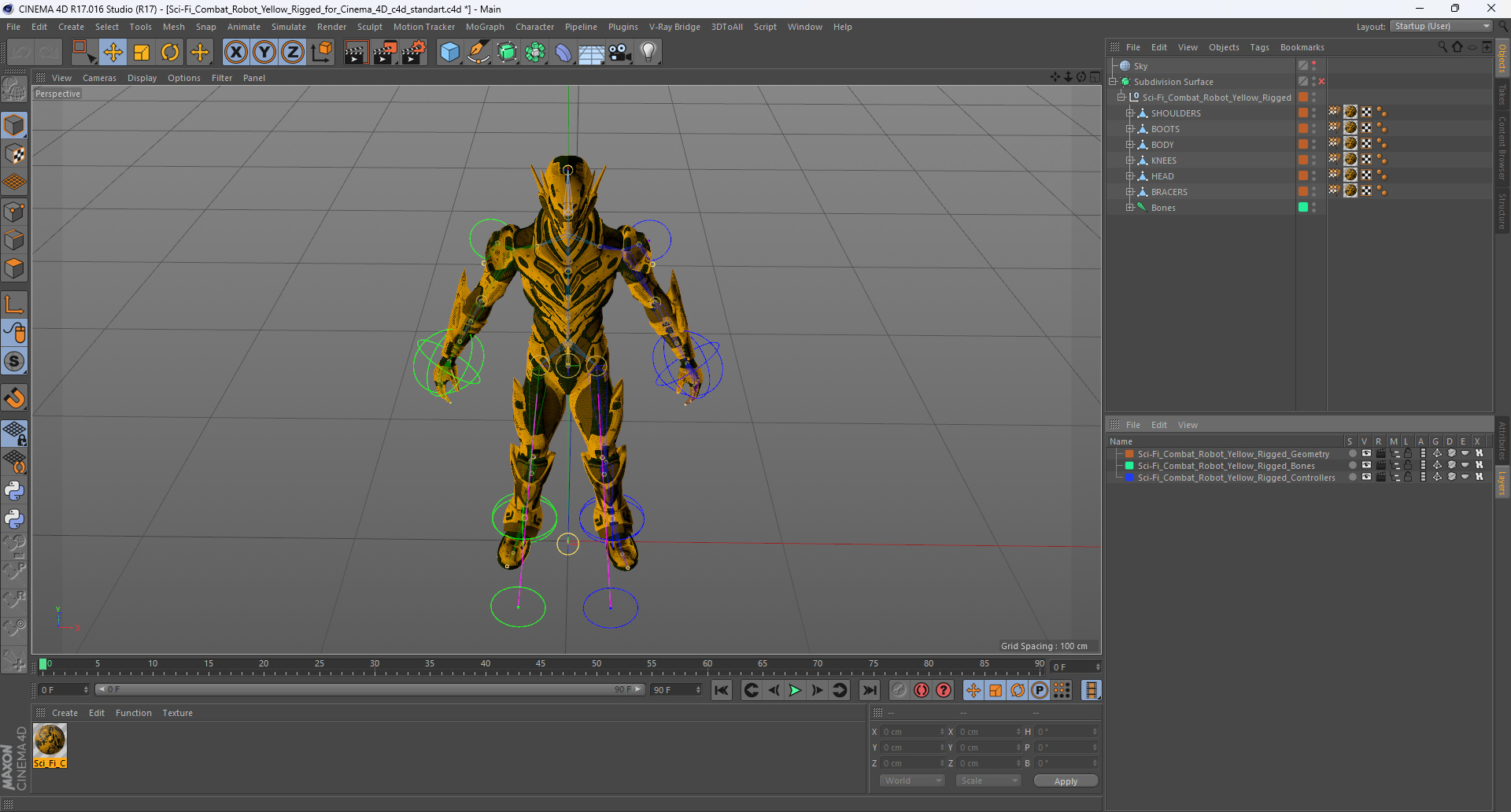Click Render View clapperboard icon

click(356, 52)
